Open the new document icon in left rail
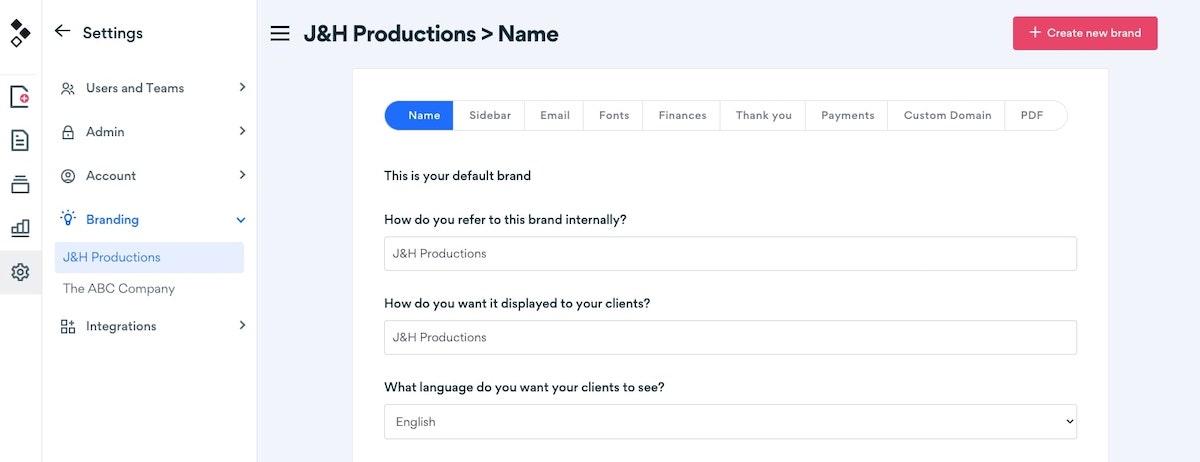Screen dimensions: 1200x462 point(20,97)
